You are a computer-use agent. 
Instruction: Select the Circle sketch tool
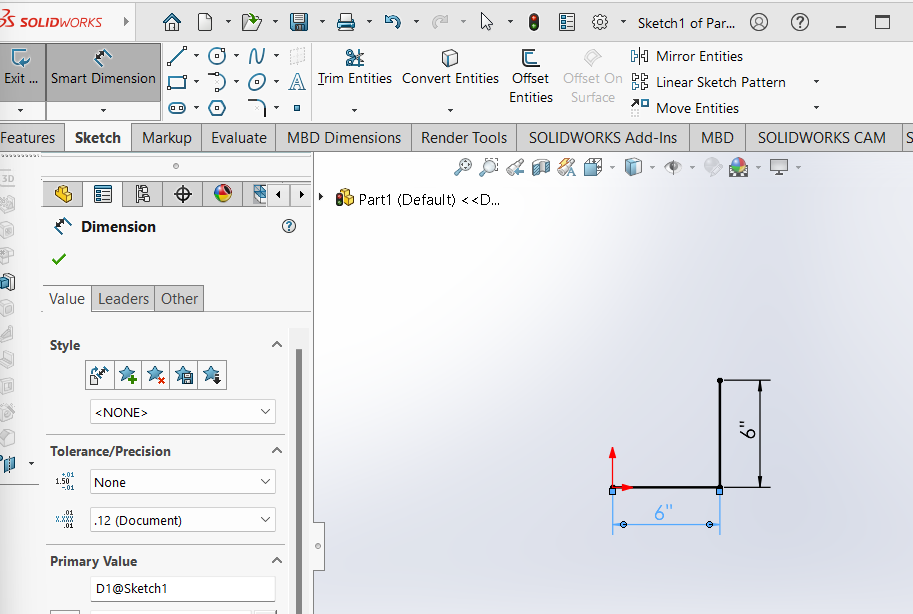217,57
